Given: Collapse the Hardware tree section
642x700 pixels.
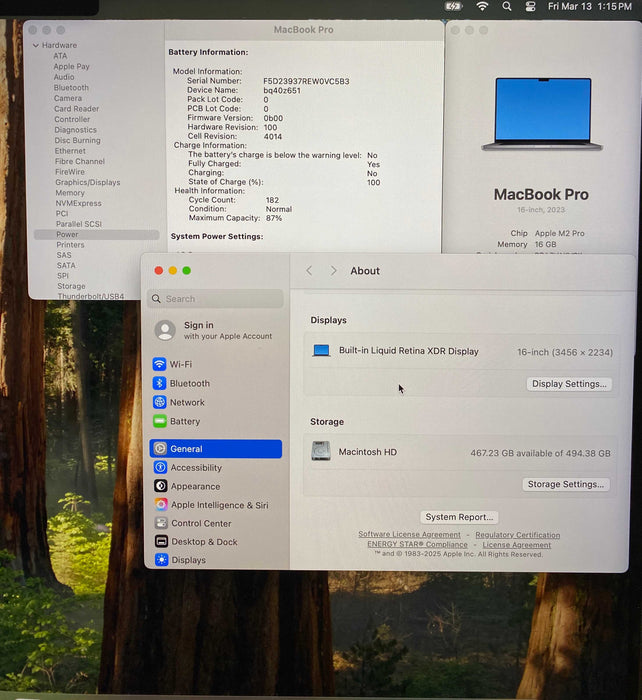Looking at the screenshot, I should pos(36,45).
